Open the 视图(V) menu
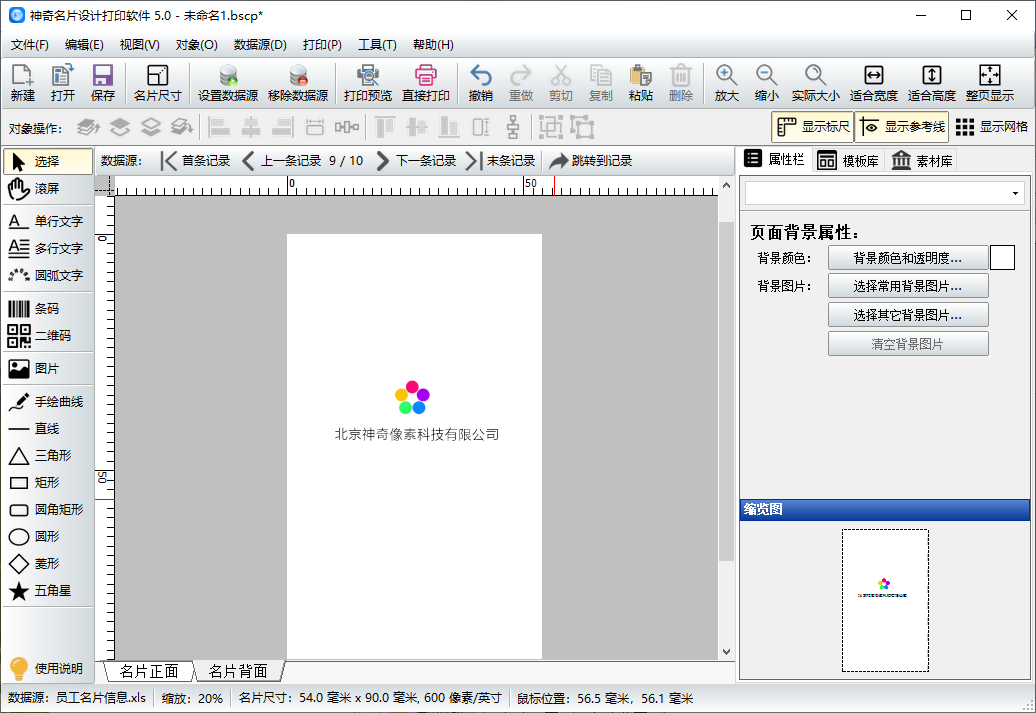This screenshot has height=713, width=1036. point(139,45)
